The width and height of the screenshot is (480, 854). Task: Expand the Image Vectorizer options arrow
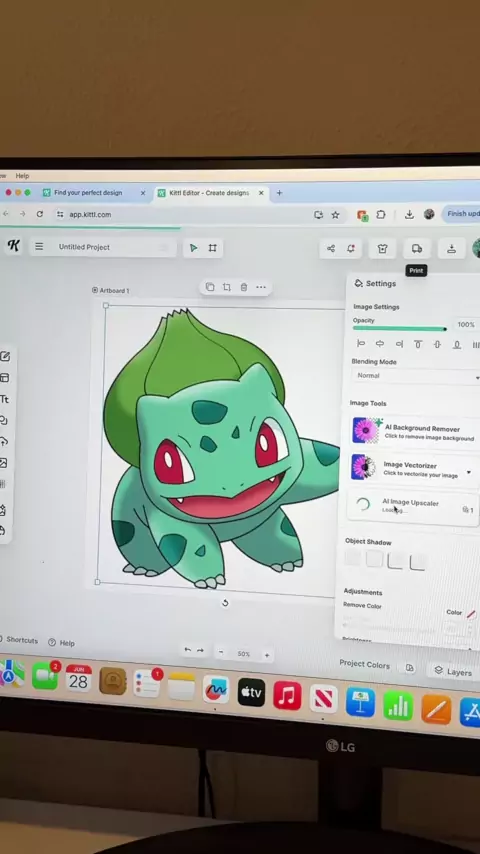click(x=469, y=472)
